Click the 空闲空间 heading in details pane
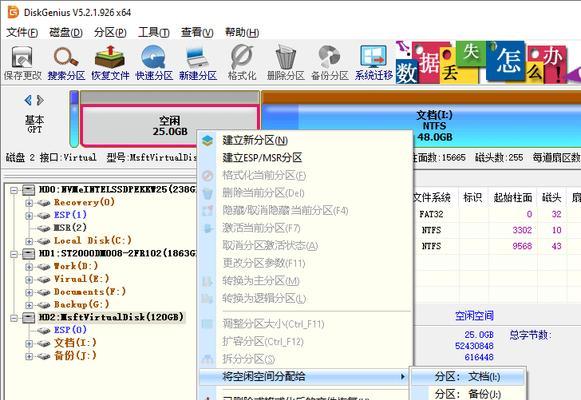The height and width of the screenshot is (400, 581). click(474, 316)
